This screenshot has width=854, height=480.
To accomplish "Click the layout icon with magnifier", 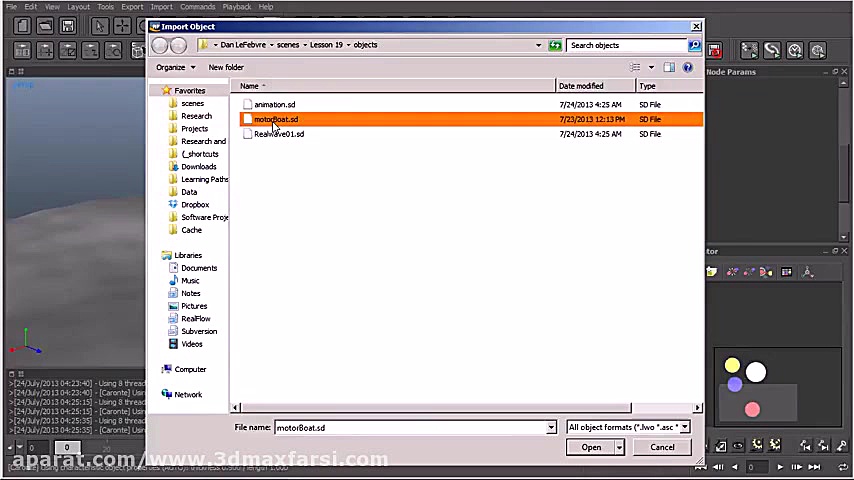I will tap(113, 51).
